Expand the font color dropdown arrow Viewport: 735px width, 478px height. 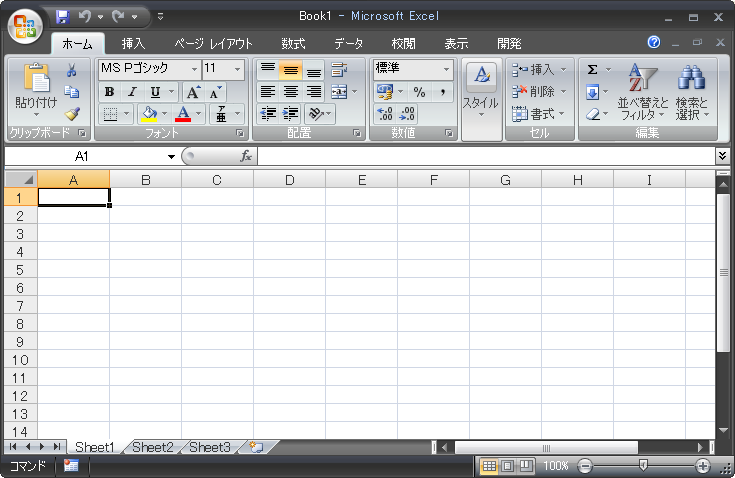coord(198,114)
